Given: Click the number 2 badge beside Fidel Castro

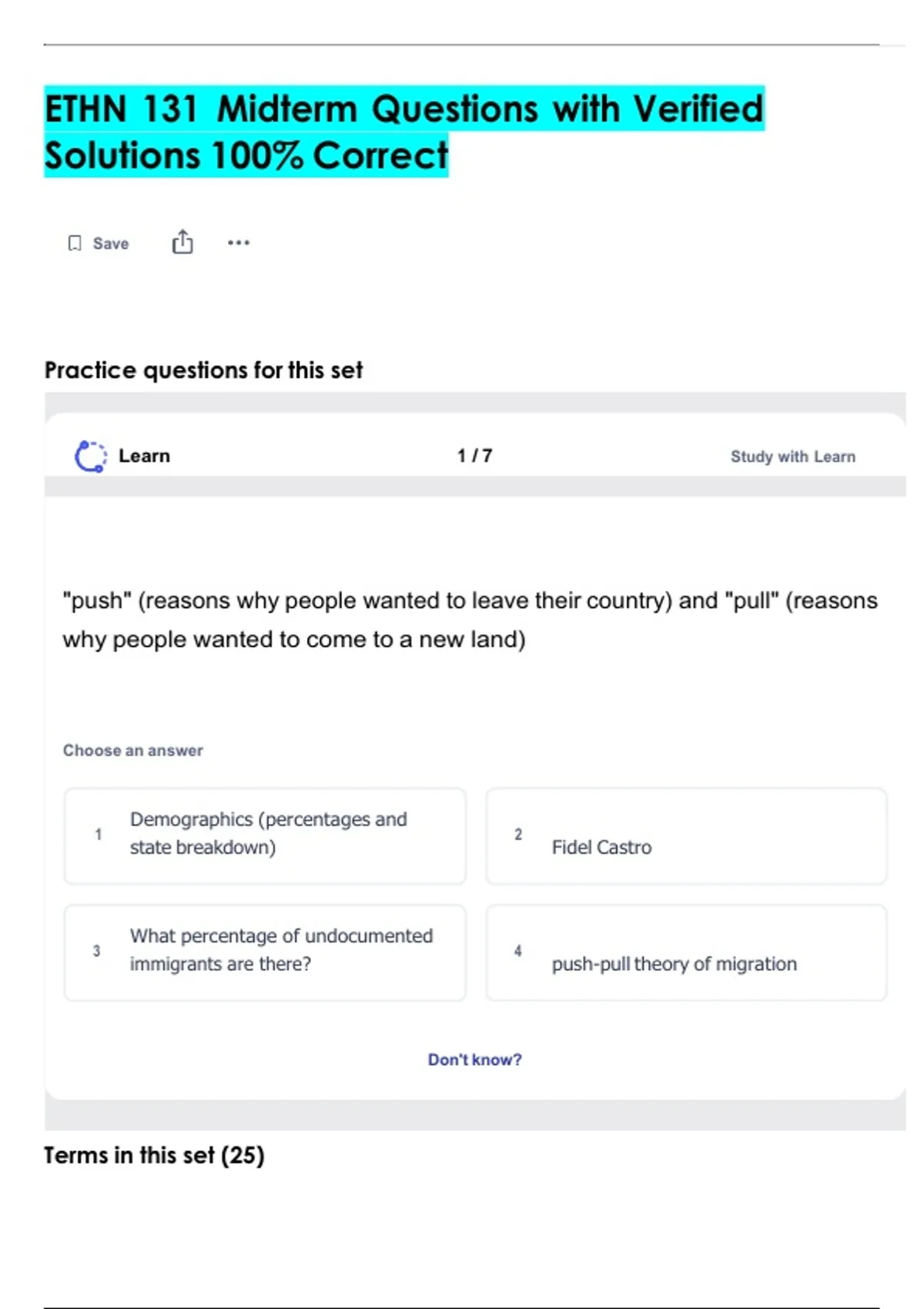Looking at the screenshot, I should [518, 834].
